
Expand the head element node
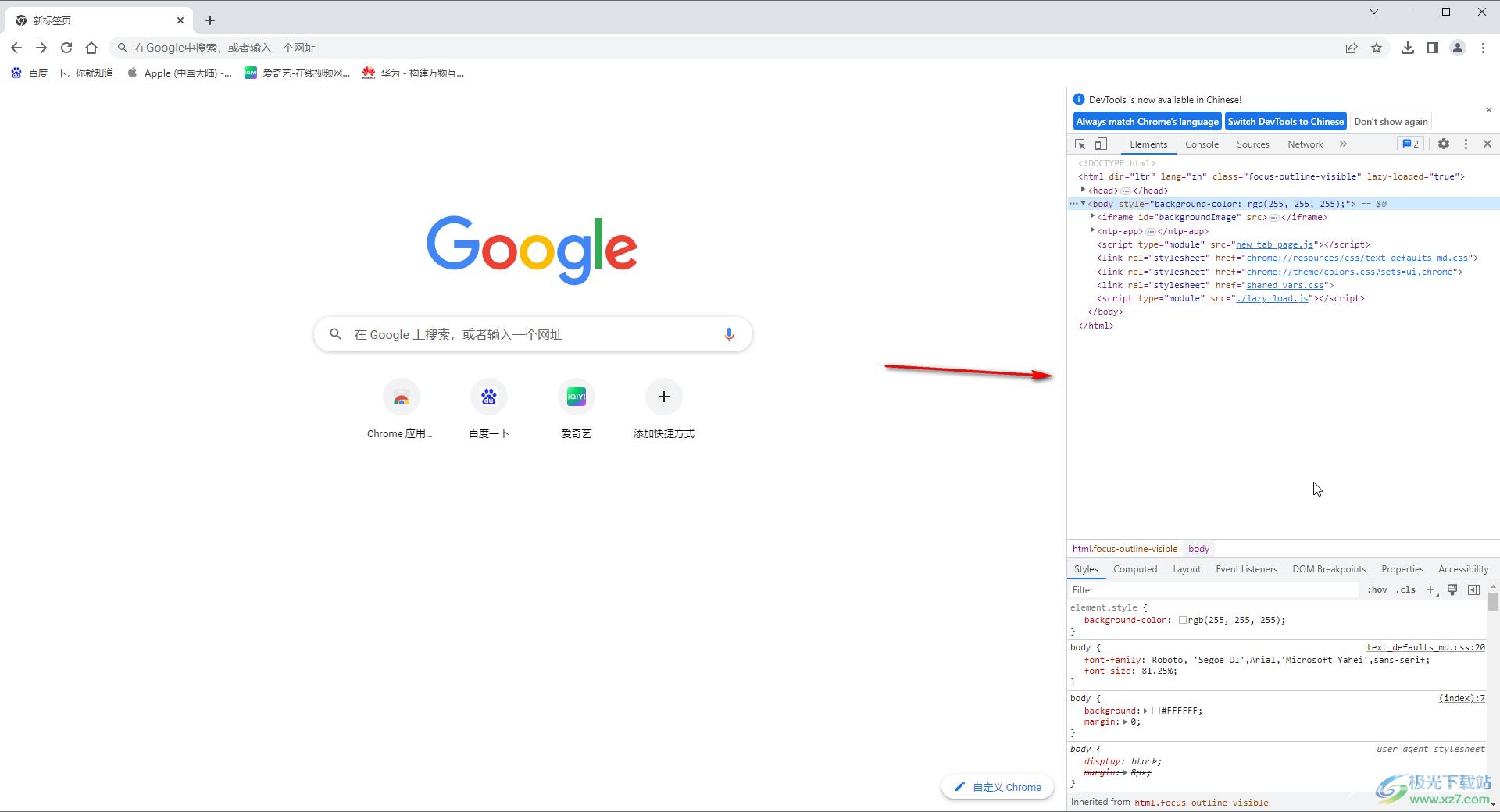click(x=1083, y=190)
